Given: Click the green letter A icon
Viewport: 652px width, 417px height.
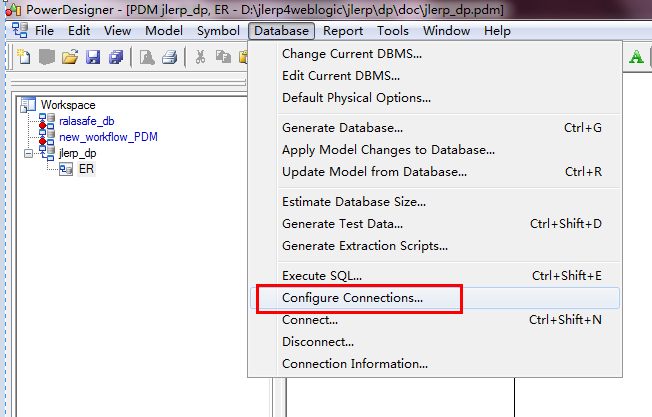Looking at the screenshot, I should click(636, 57).
